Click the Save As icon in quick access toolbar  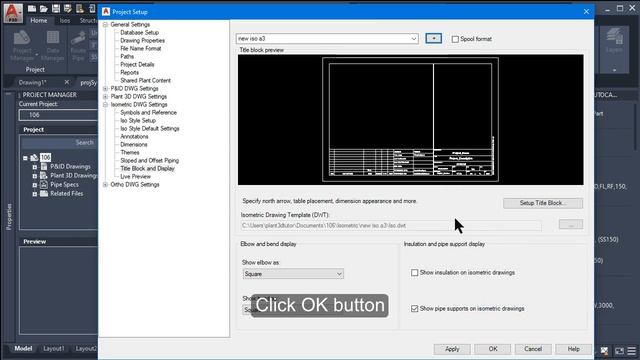coord(67,9)
